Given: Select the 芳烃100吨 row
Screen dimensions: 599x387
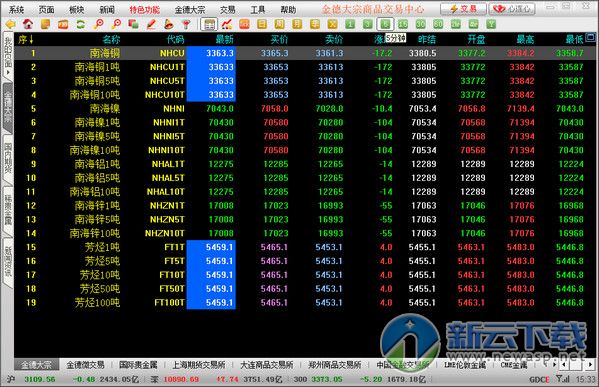Looking at the screenshot, I should pos(305,303).
